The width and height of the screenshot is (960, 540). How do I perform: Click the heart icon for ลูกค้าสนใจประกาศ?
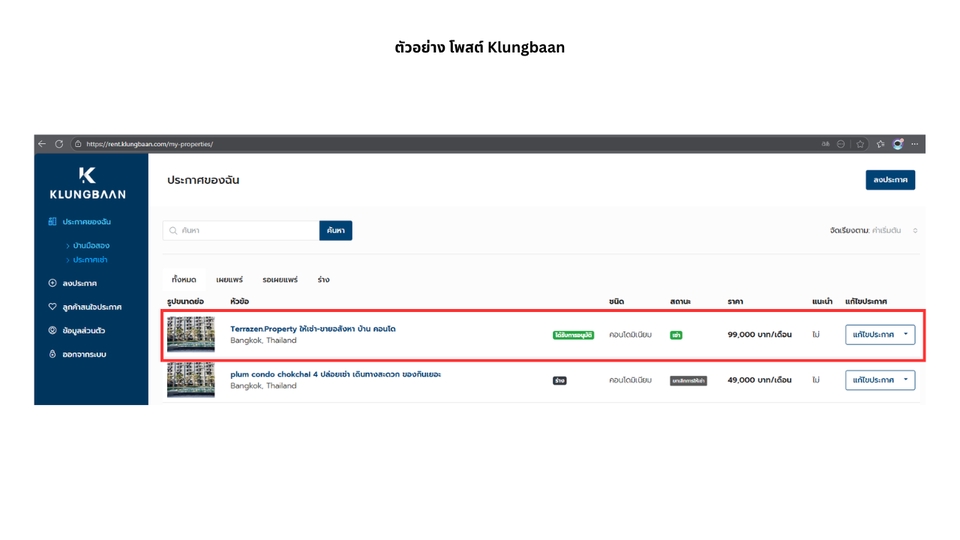point(53,307)
